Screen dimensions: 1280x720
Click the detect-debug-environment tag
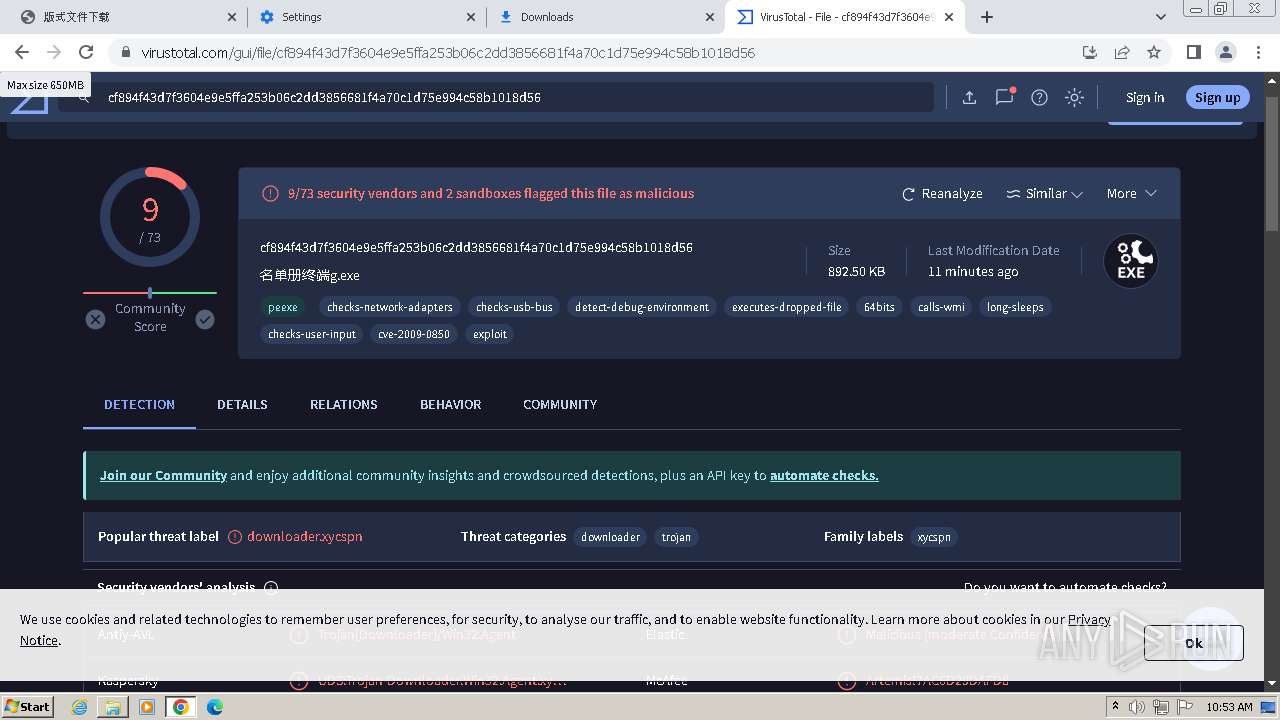[x=642, y=307]
